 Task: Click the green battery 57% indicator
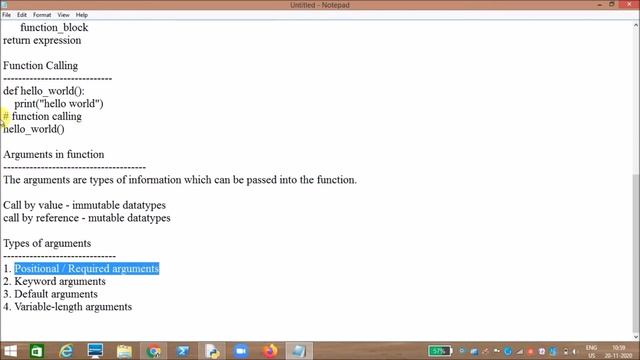pyautogui.click(x=440, y=351)
